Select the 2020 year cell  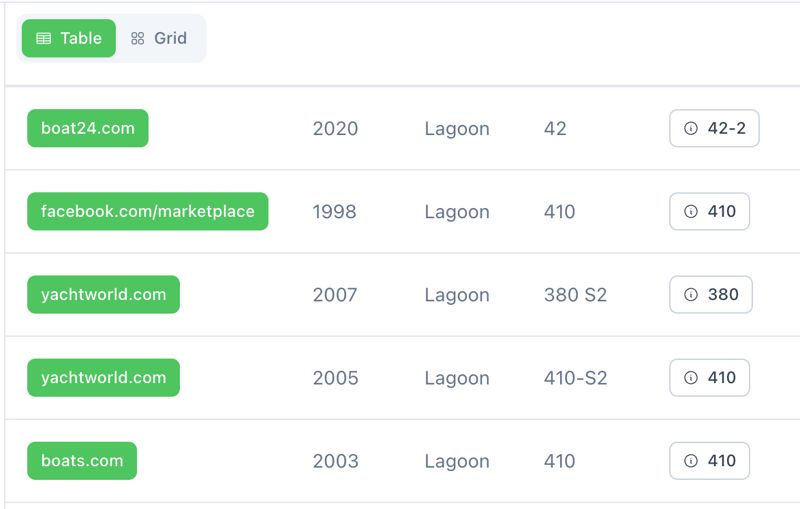[x=335, y=129]
